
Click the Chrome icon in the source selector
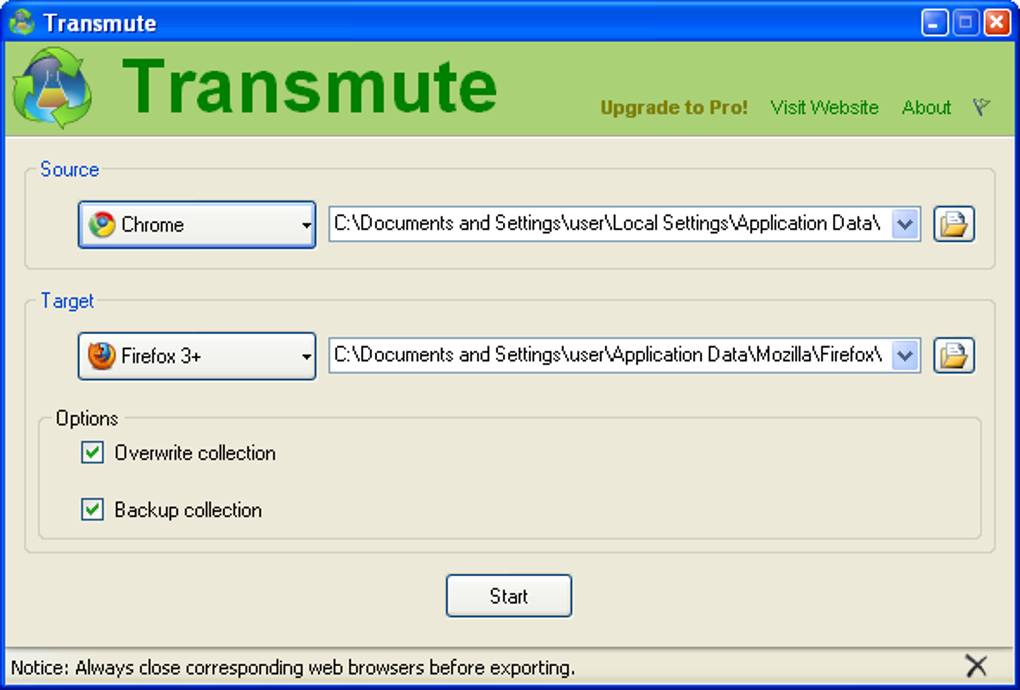click(102, 224)
